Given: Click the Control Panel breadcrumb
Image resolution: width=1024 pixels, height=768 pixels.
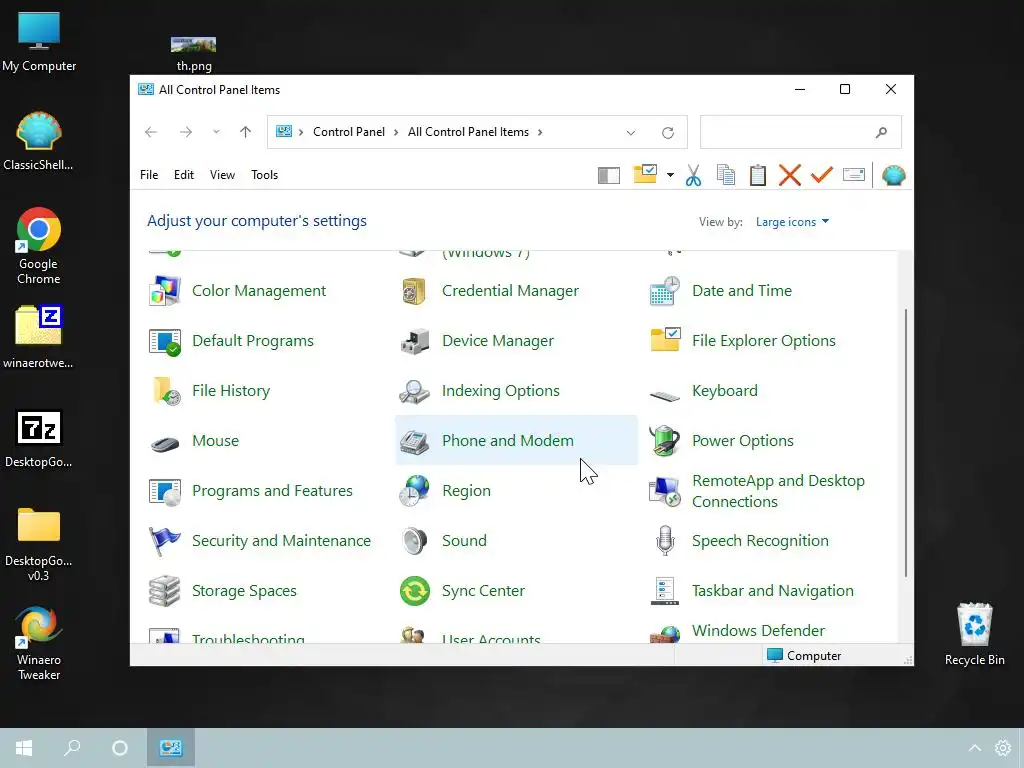Looking at the screenshot, I should point(349,132).
